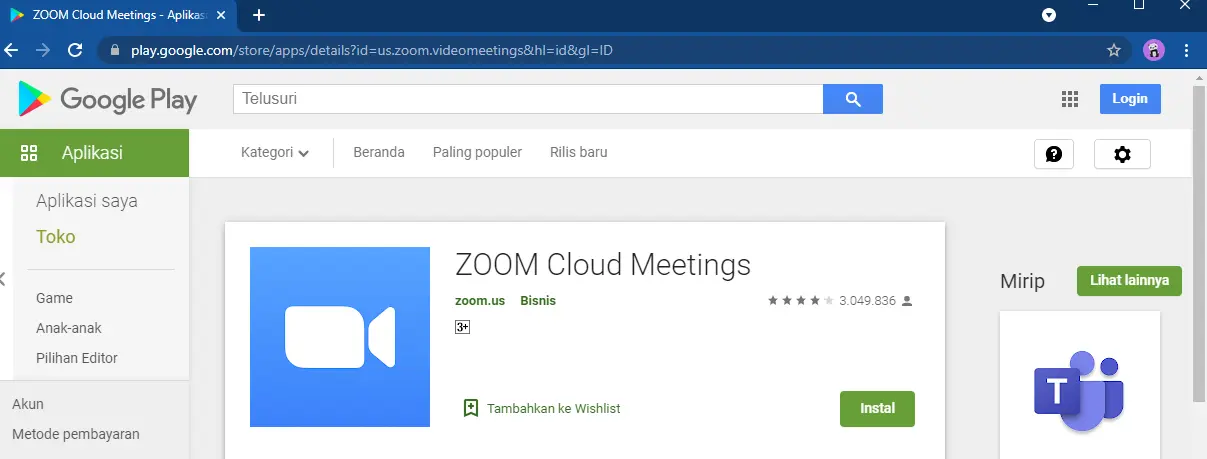Open the Rilis baru tab
Screen dimensions: 1207x459
[579, 153]
